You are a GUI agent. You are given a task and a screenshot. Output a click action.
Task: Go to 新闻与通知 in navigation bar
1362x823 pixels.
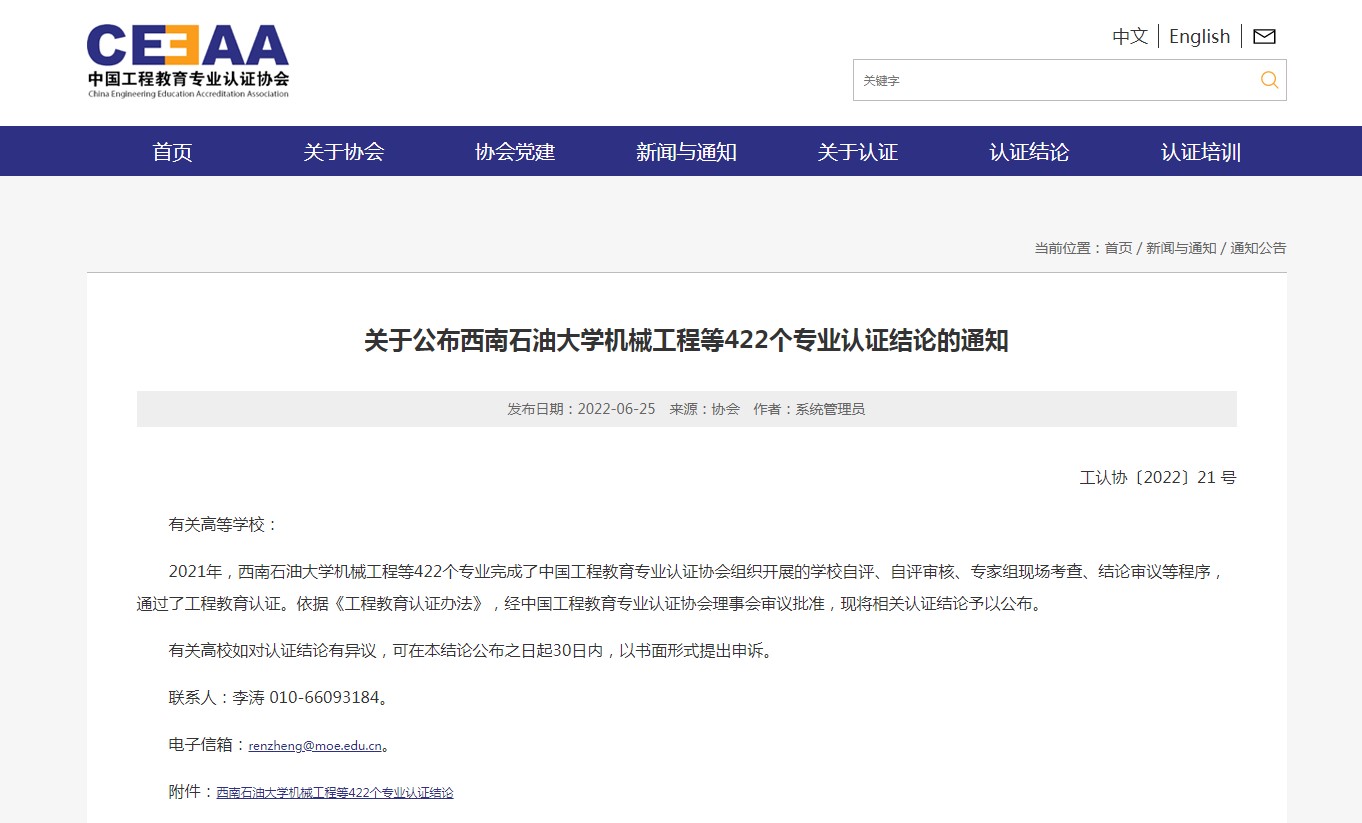[686, 152]
